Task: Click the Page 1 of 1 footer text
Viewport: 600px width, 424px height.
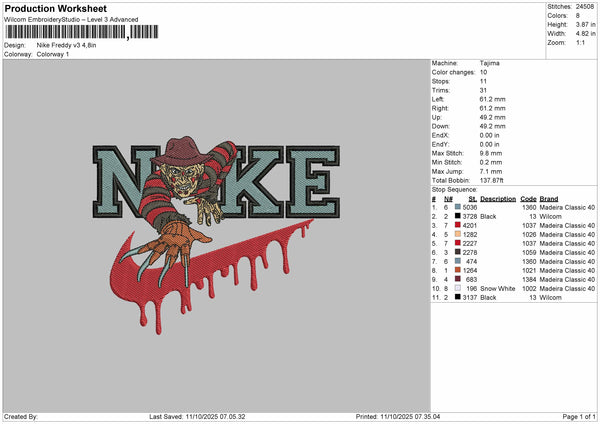Action: [579, 416]
